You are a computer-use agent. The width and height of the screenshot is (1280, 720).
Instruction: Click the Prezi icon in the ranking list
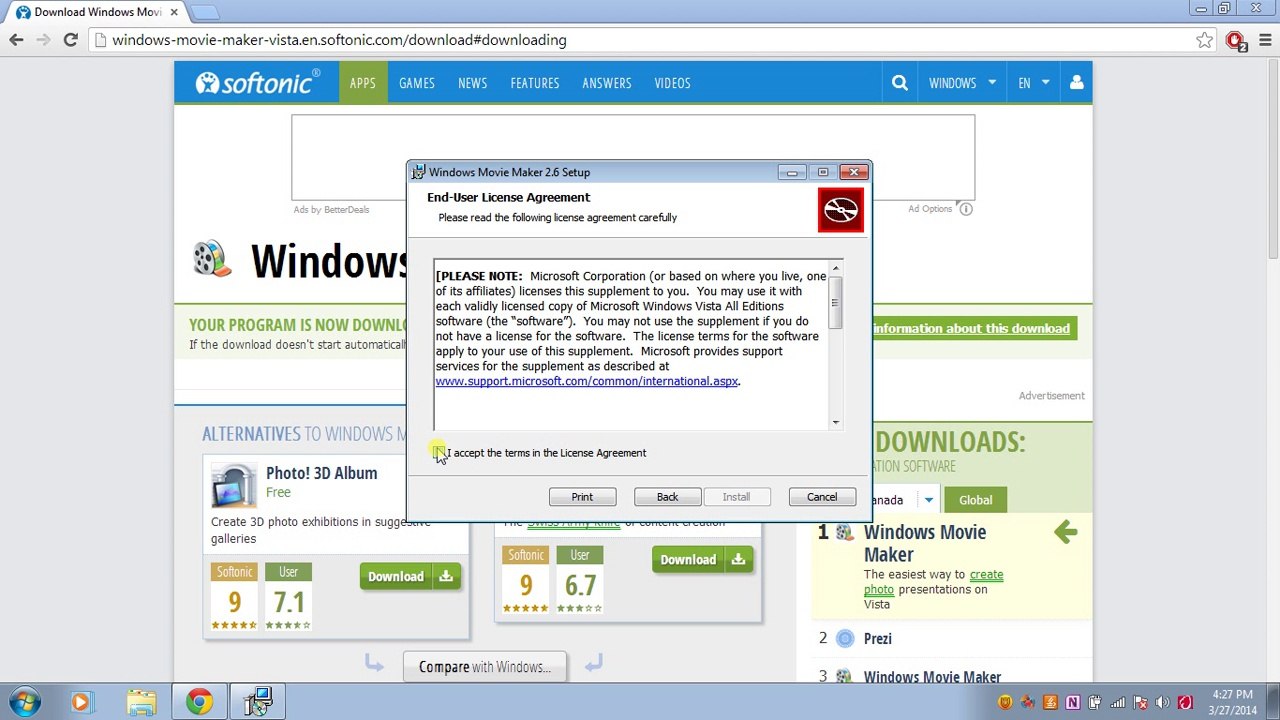point(845,639)
